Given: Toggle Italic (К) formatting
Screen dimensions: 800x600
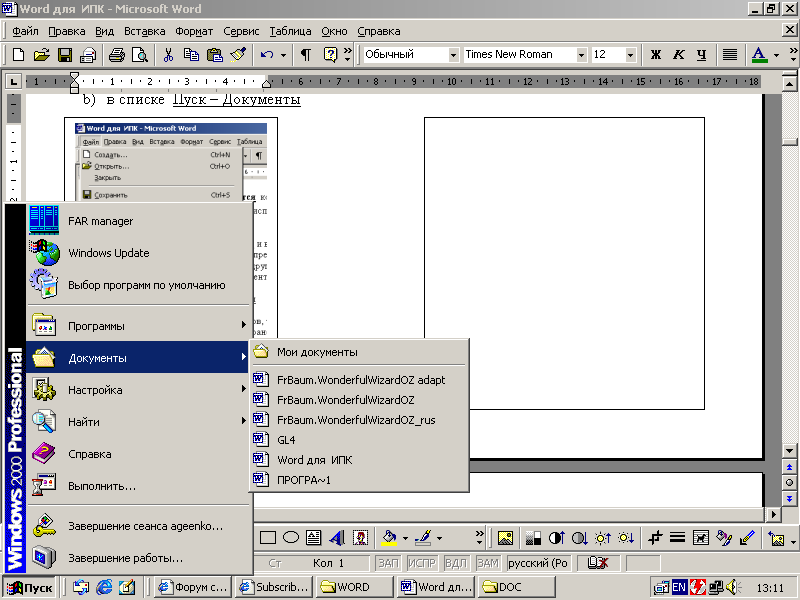Looking at the screenshot, I should pyautogui.click(x=679, y=55).
